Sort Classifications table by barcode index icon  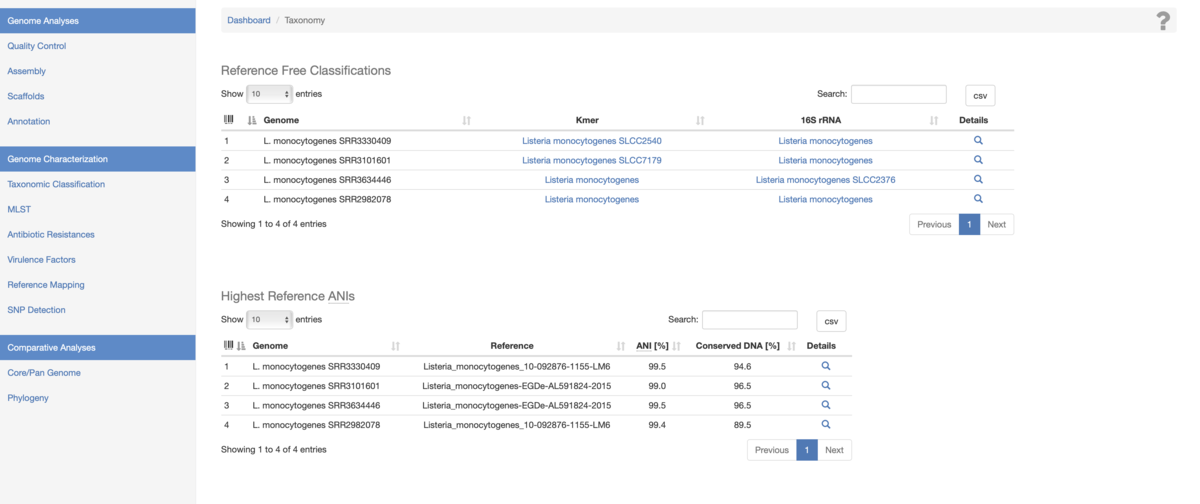(x=229, y=120)
